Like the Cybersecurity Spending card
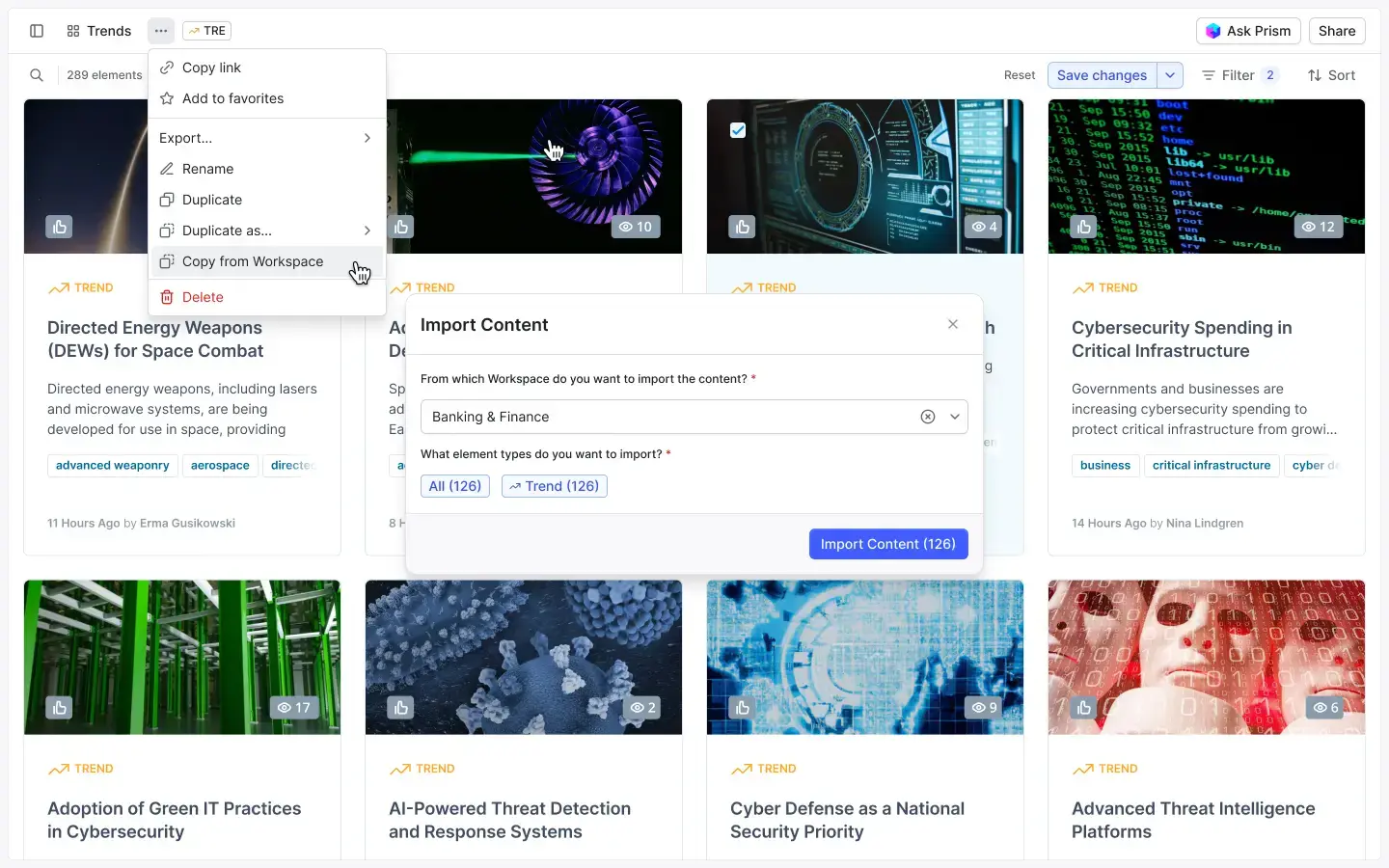The image size is (1389, 868). click(1084, 227)
